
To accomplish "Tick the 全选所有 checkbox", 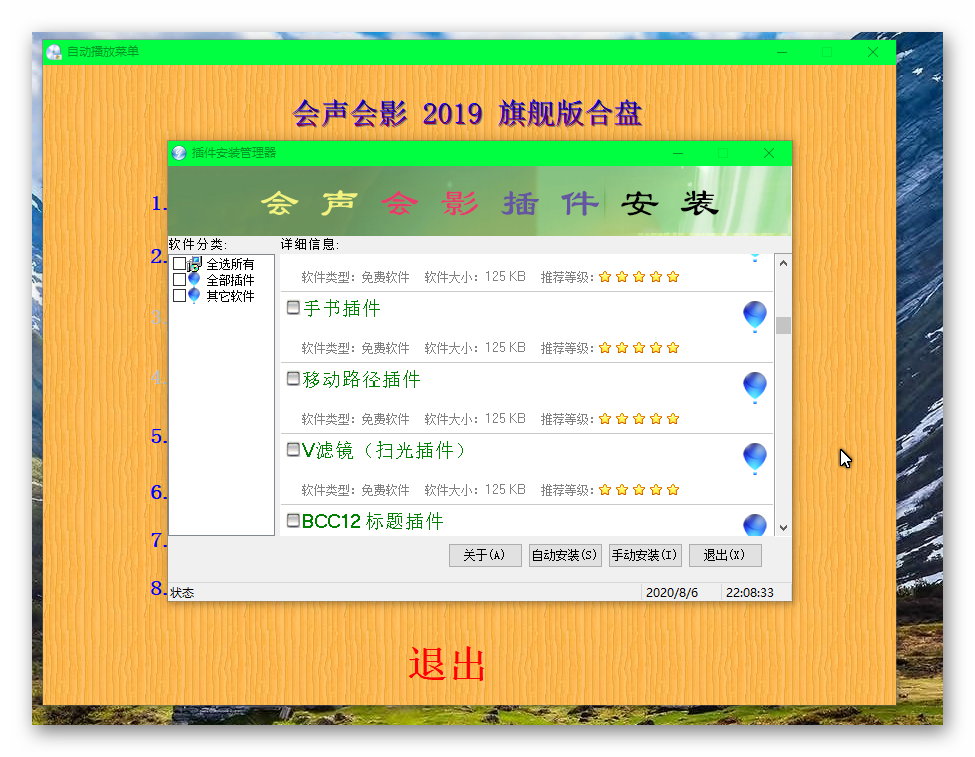I will tap(179, 264).
